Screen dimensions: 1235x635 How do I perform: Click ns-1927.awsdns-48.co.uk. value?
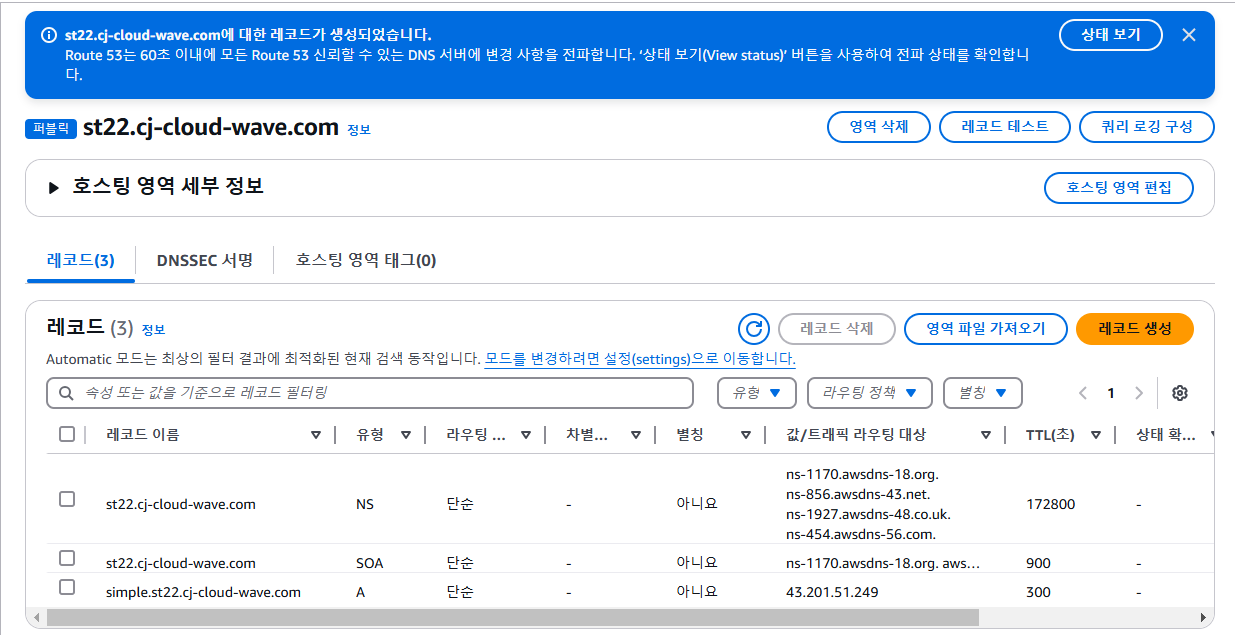pyautogui.click(x=868, y=514)
